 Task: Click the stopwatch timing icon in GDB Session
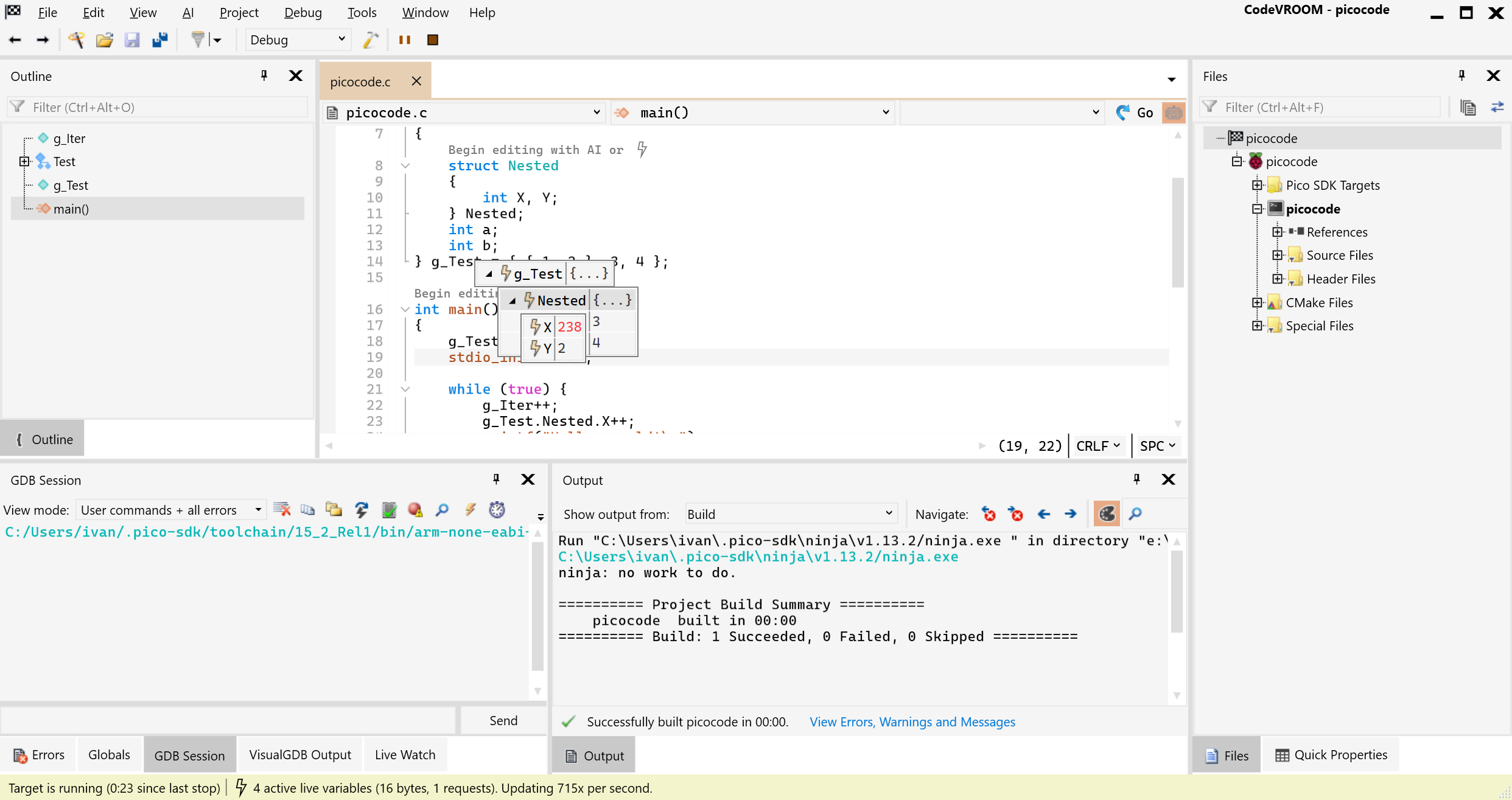497,510
